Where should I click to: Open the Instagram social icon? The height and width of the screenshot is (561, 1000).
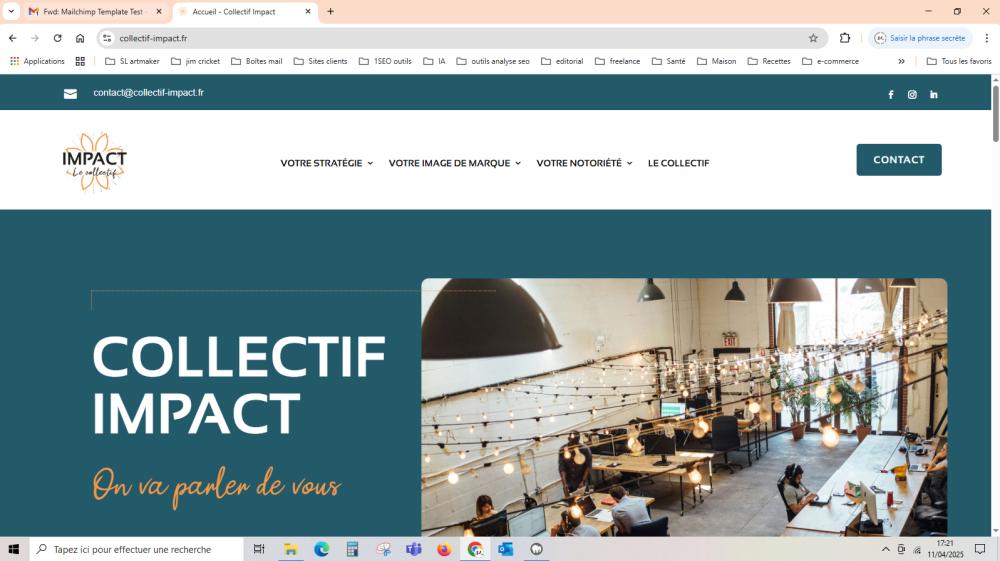(x=912, y=94)
